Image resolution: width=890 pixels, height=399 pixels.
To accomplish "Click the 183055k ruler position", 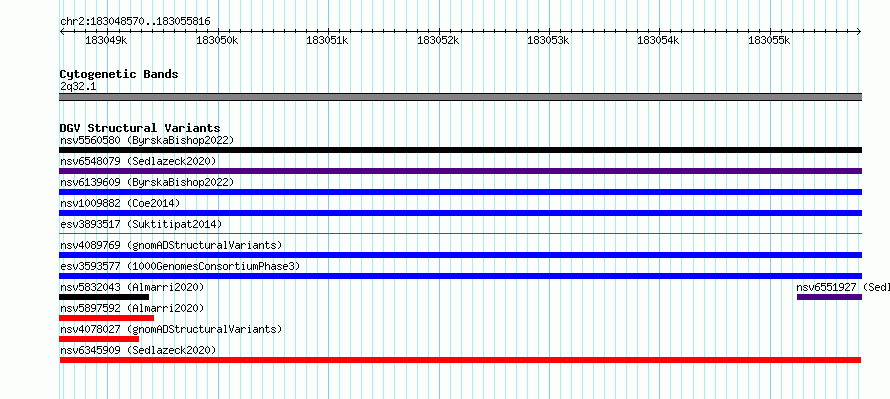I will 769,41.
